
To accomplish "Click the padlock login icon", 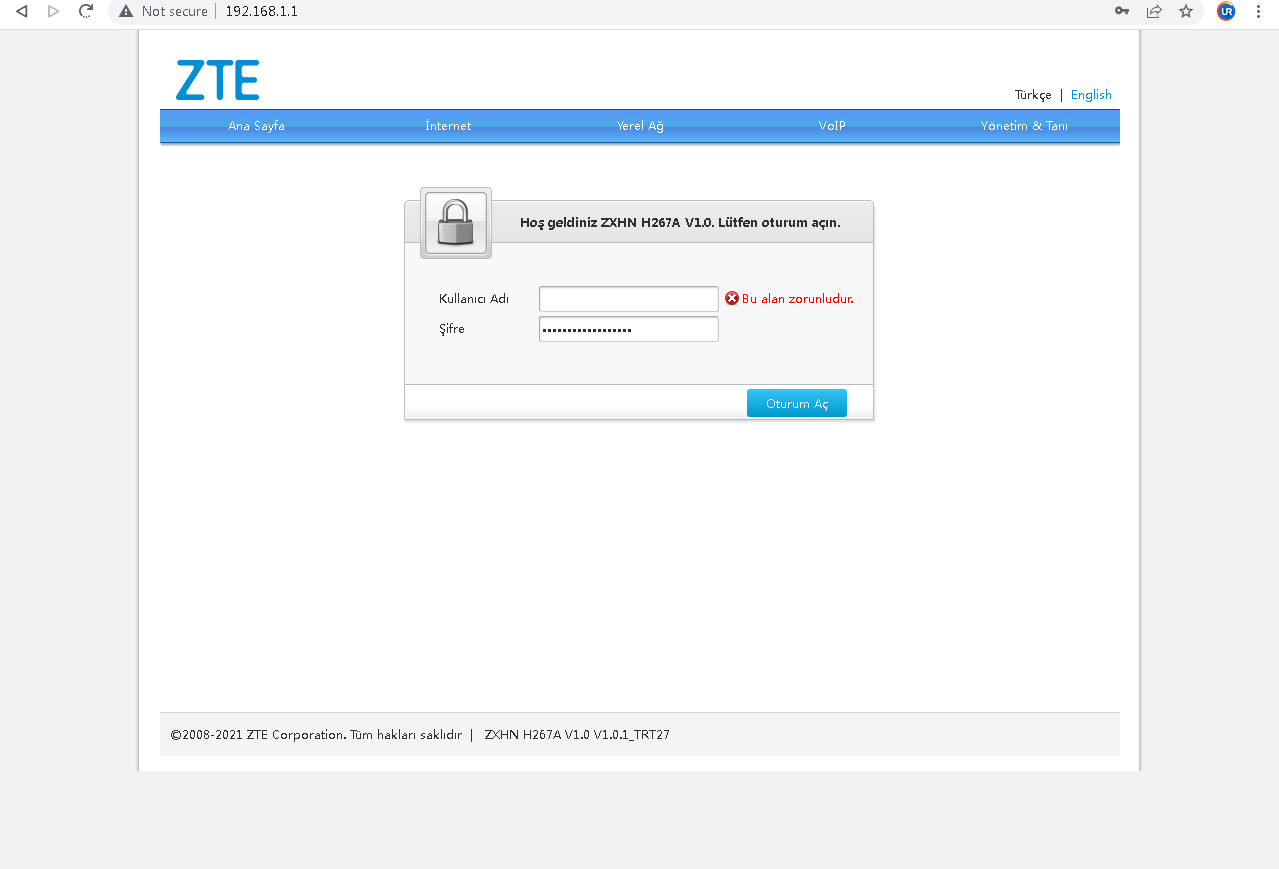I will (456, 223).
